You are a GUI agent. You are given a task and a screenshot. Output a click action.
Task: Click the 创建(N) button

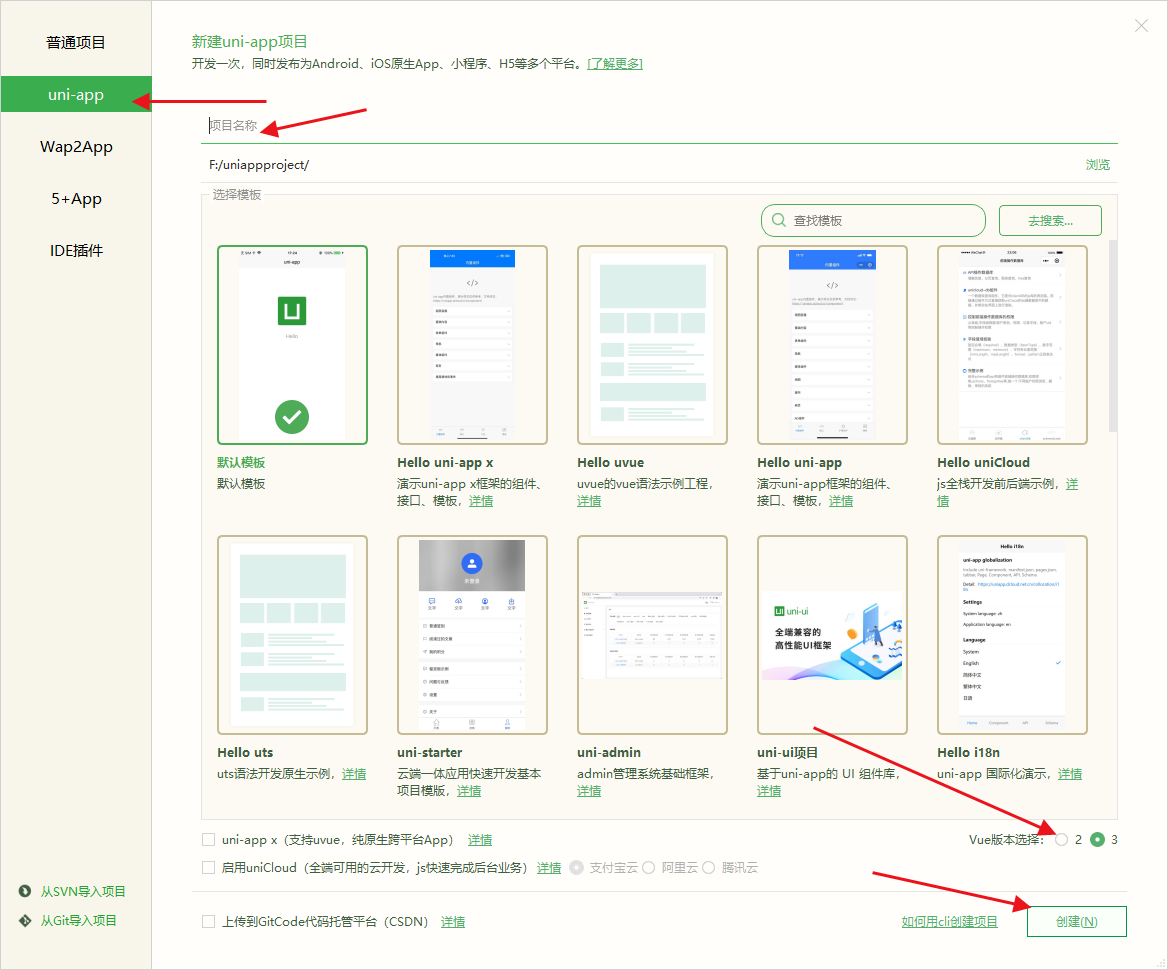click(x=1076, y=922)
